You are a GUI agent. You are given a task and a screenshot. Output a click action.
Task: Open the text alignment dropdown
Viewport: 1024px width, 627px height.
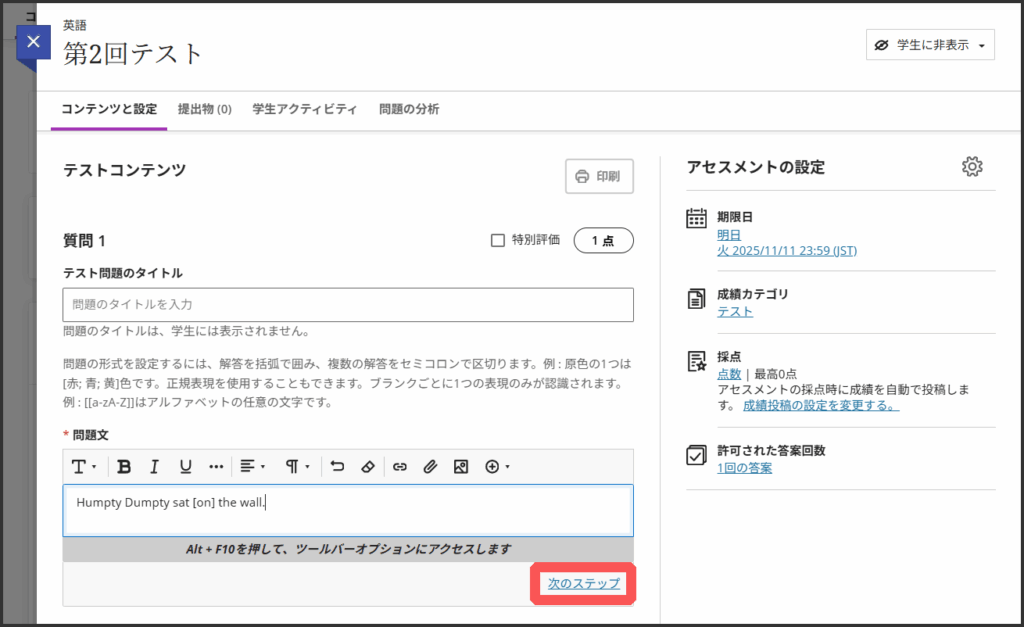pyautogui.click(x=252, y=466)
